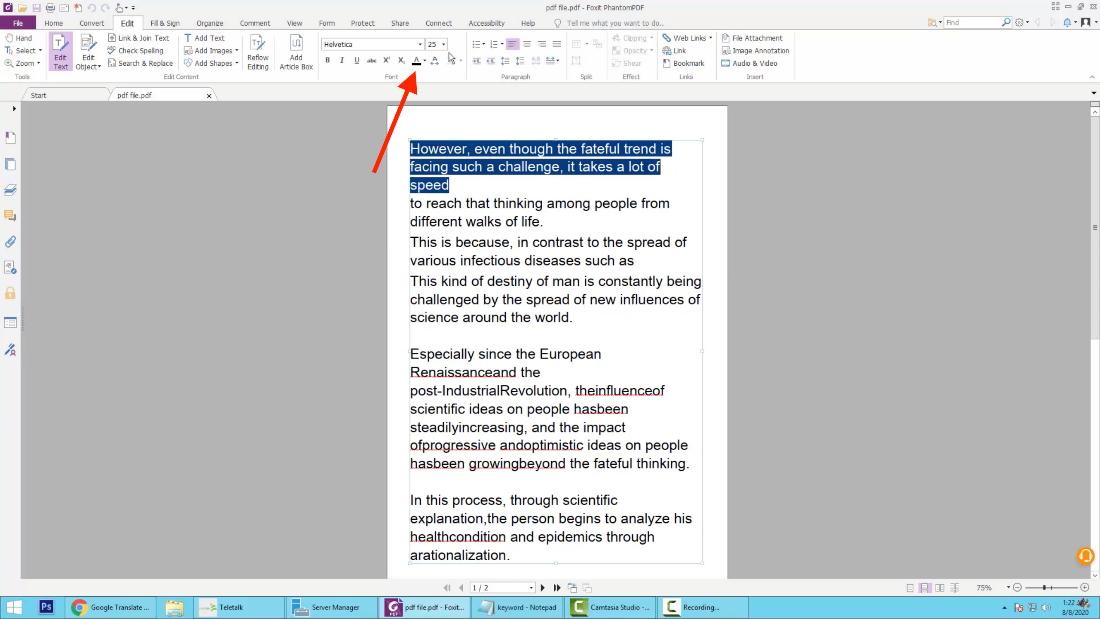Apply italic style to selection

tap(341, 60)
